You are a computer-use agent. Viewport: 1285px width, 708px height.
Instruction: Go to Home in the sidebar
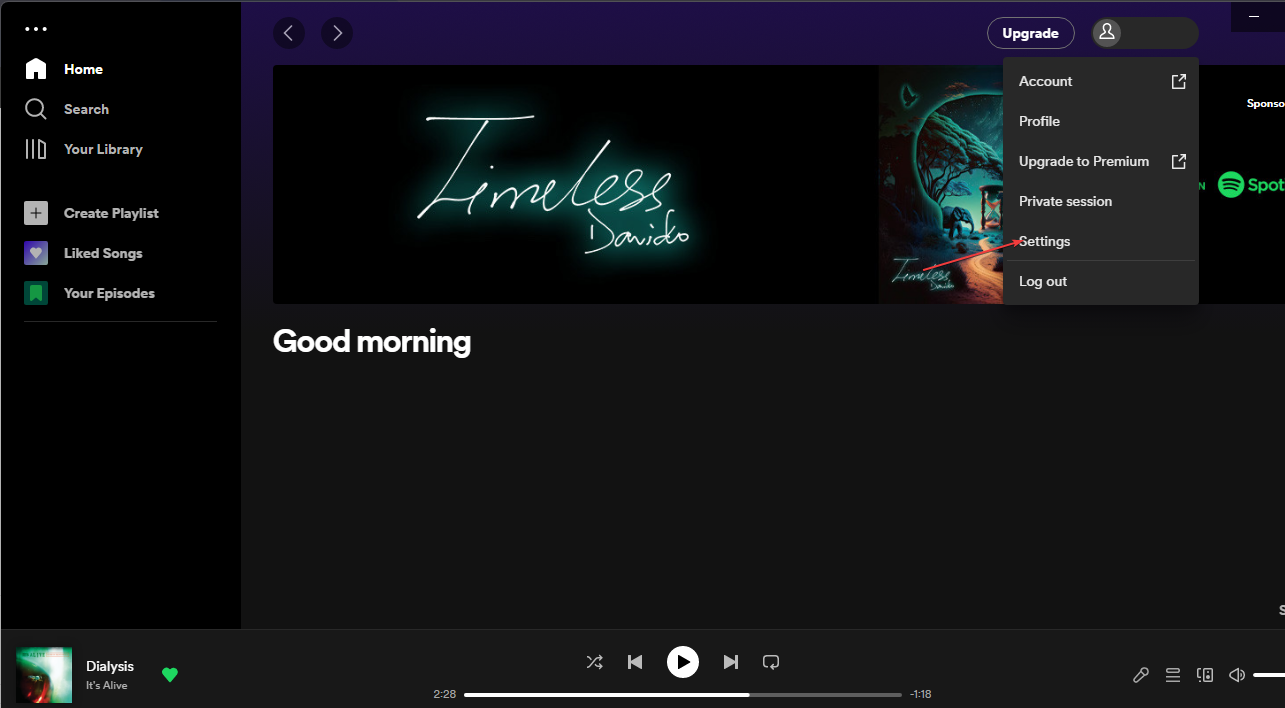[x=64, y=69]
